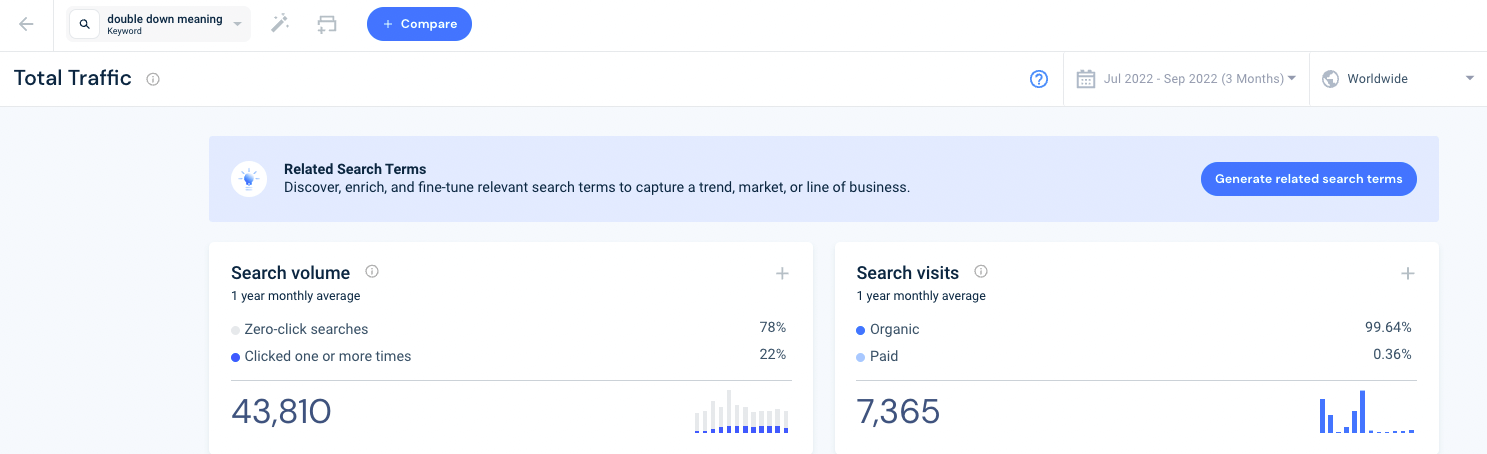Click the info icon beside Search visits
The height and width of the screenshot is (454, 1487).
(981, 272)
